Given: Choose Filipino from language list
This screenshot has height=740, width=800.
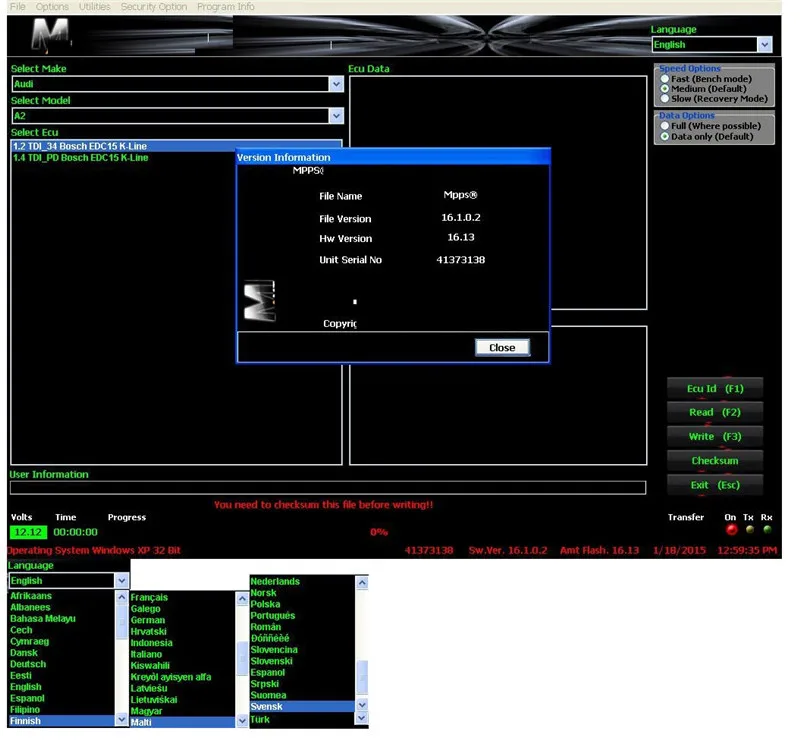Looking at the screenshot, I should [x=25, y=710].
